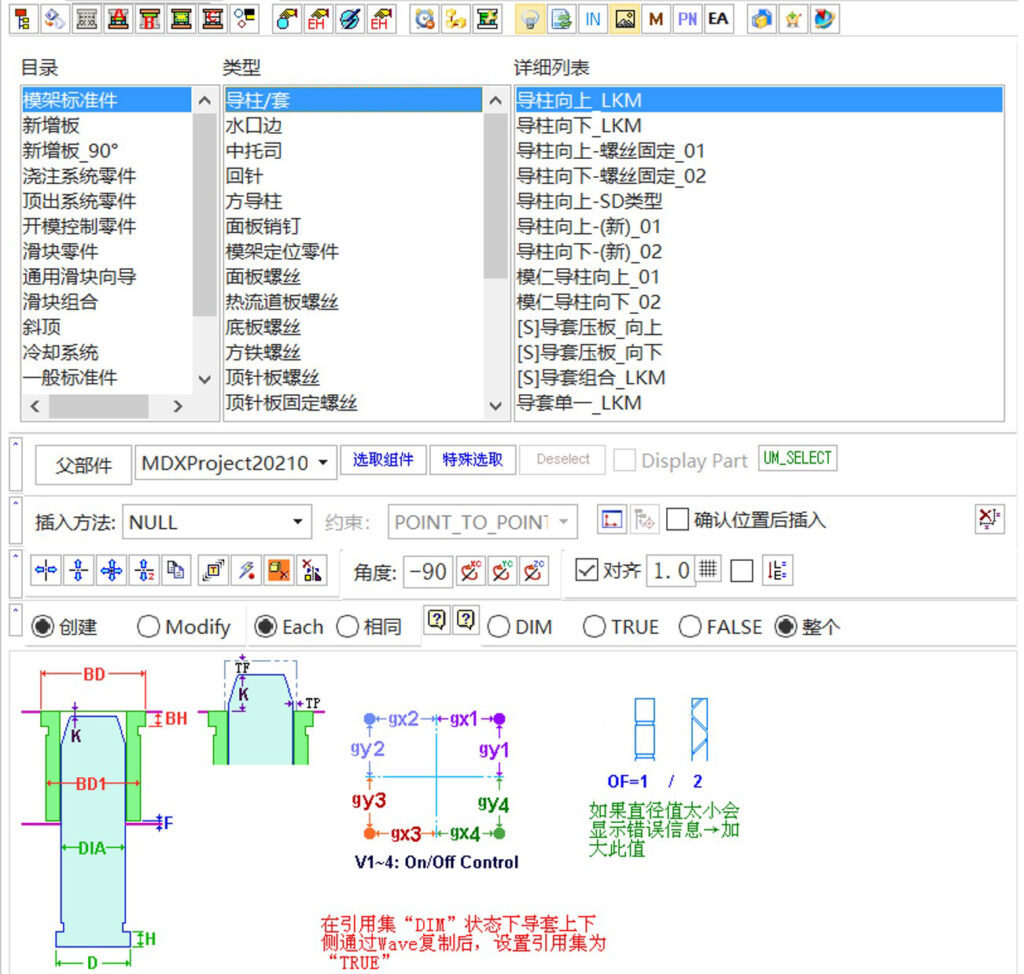The height and width of the screenshot is (974, 1024).
Task: Select 冷却系统 in 目录 list
Action: tap(107, 353)
